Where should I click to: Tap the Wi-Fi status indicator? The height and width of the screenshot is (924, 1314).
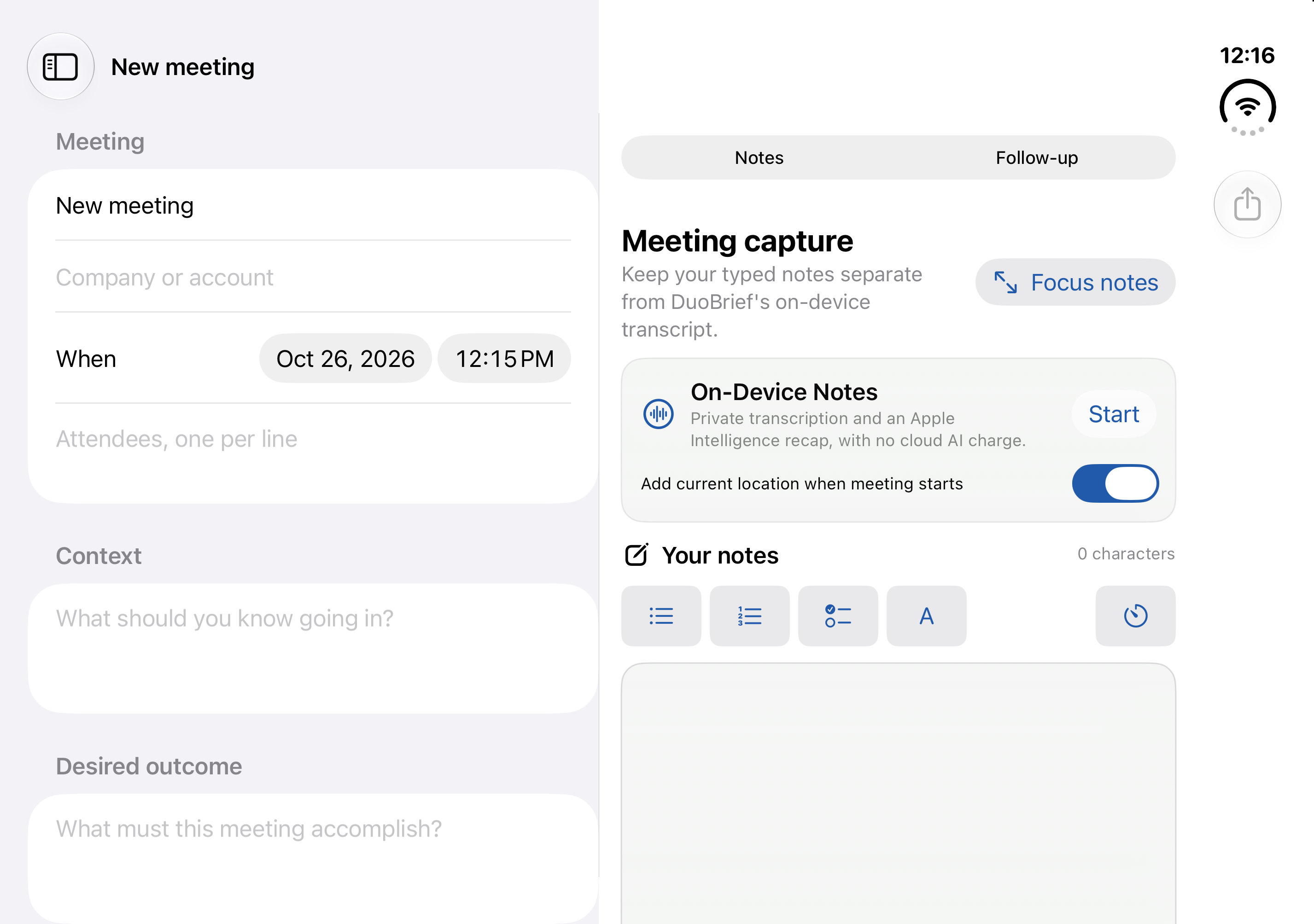[x=1248, y=107]
